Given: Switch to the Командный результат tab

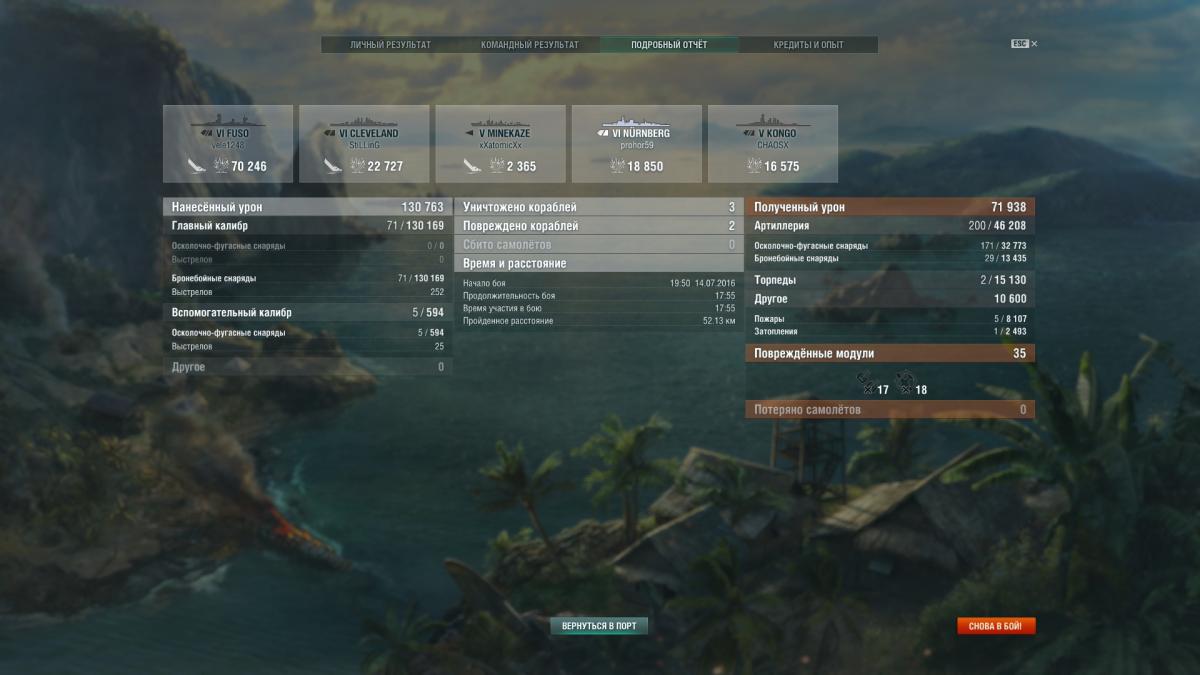Looking at the screenshot, I should tap(530, 45).
